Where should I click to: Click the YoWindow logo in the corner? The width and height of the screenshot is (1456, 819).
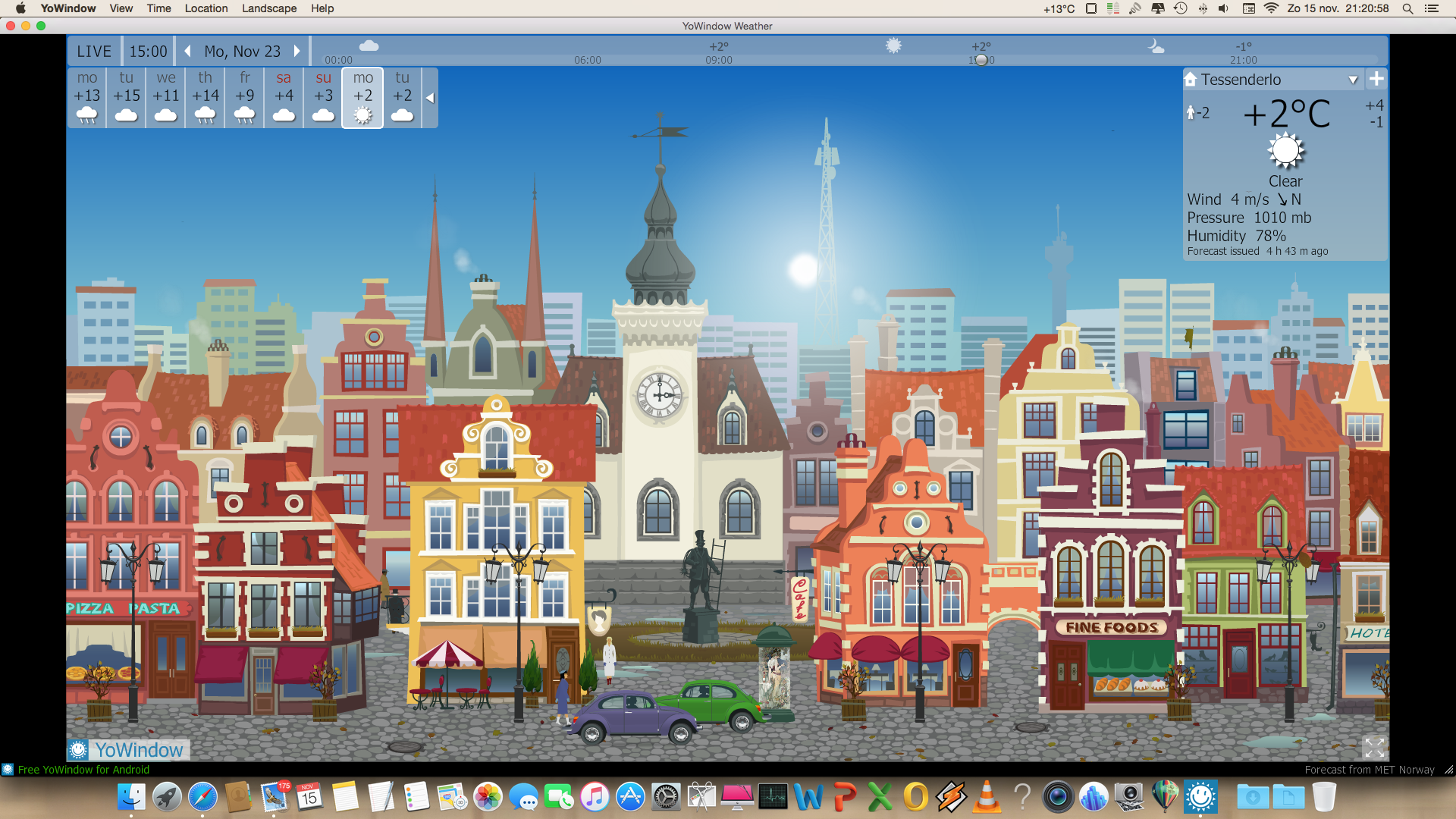128,750
